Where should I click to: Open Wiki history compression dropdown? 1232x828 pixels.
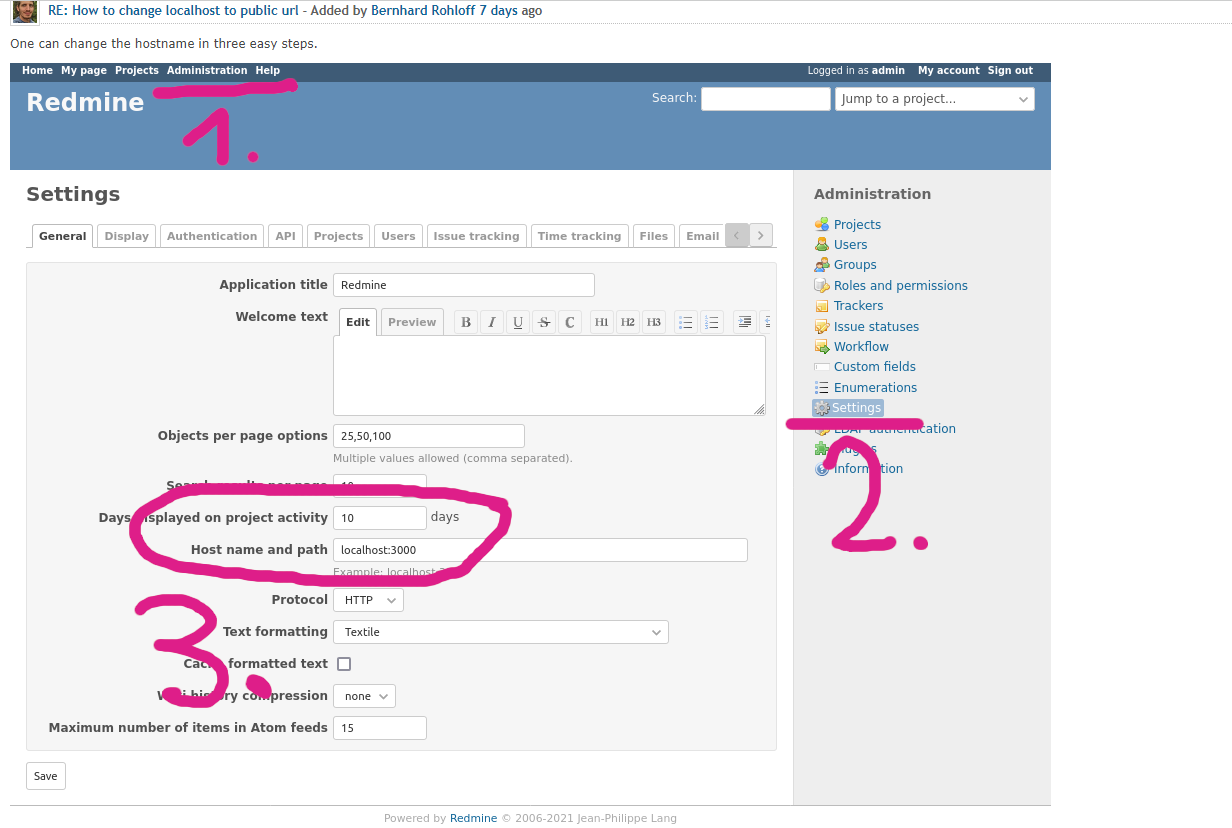(x=364, y=696)
